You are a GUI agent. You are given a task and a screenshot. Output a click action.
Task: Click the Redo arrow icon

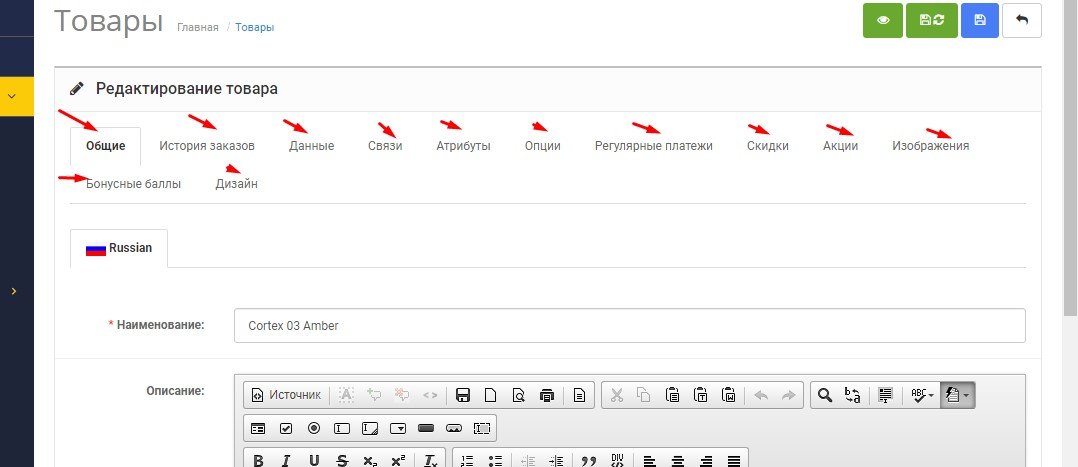(789, 395)
